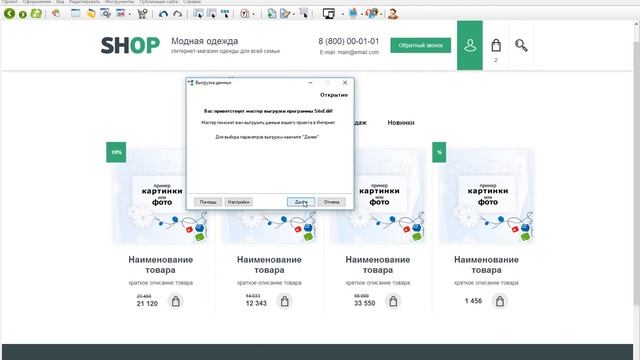640x360 pixels.
Task: Click the green Обратный звонок button
Action: click(x=420, y=45)
